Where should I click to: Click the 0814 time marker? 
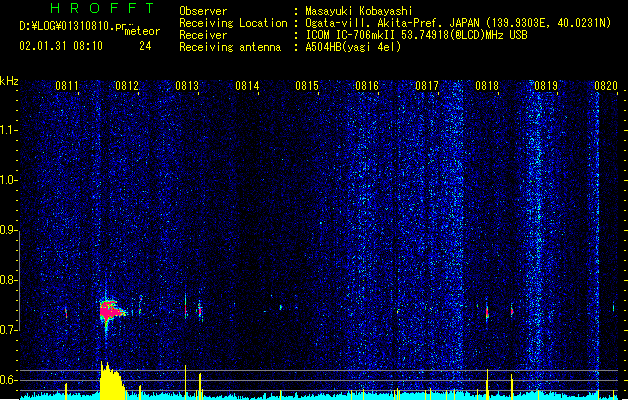(247, 86)
